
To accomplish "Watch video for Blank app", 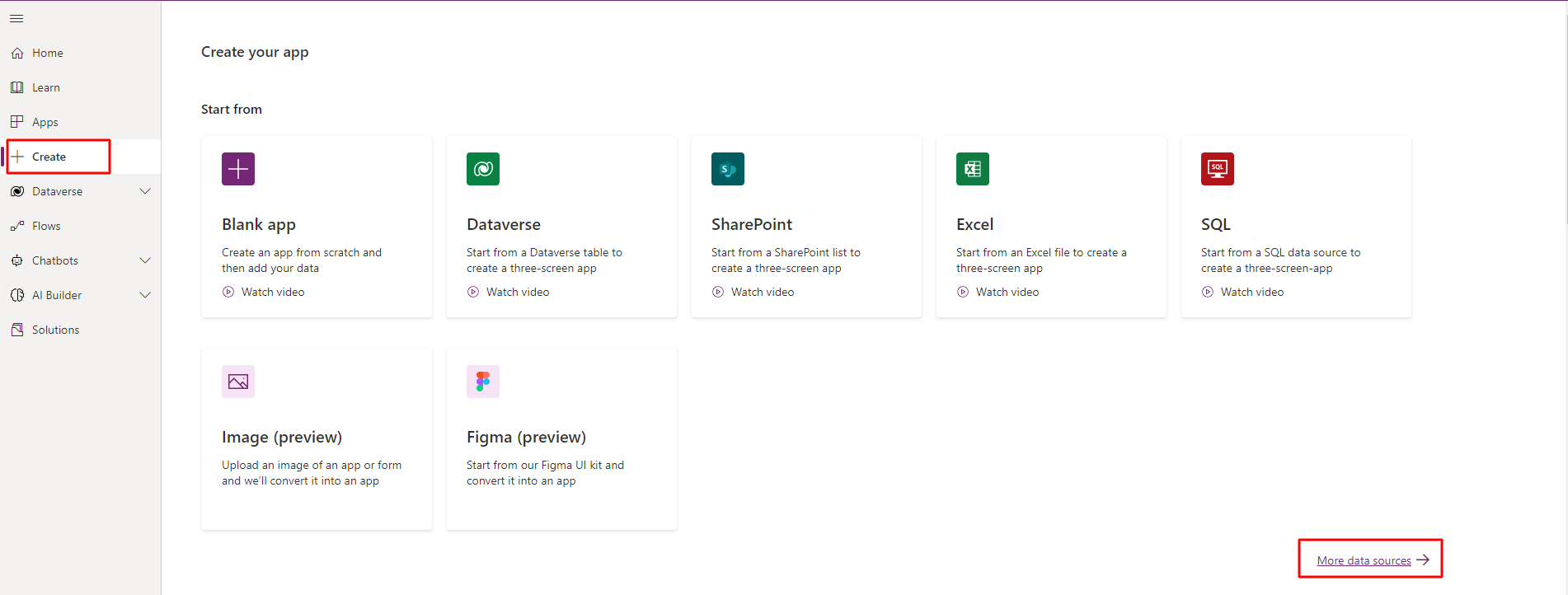I will (x=272, y=292).
